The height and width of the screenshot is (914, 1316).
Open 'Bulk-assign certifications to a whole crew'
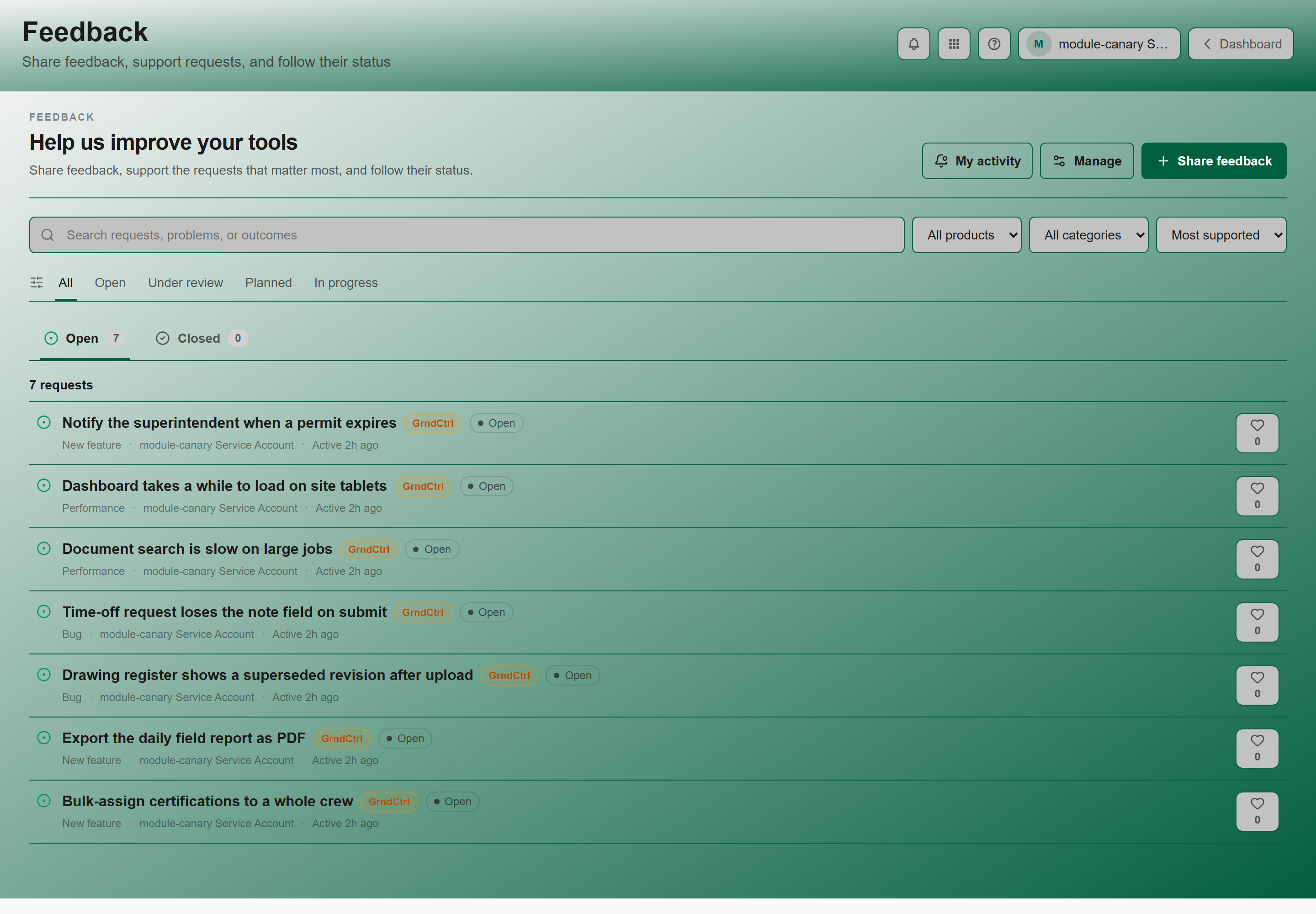[207, 801]
